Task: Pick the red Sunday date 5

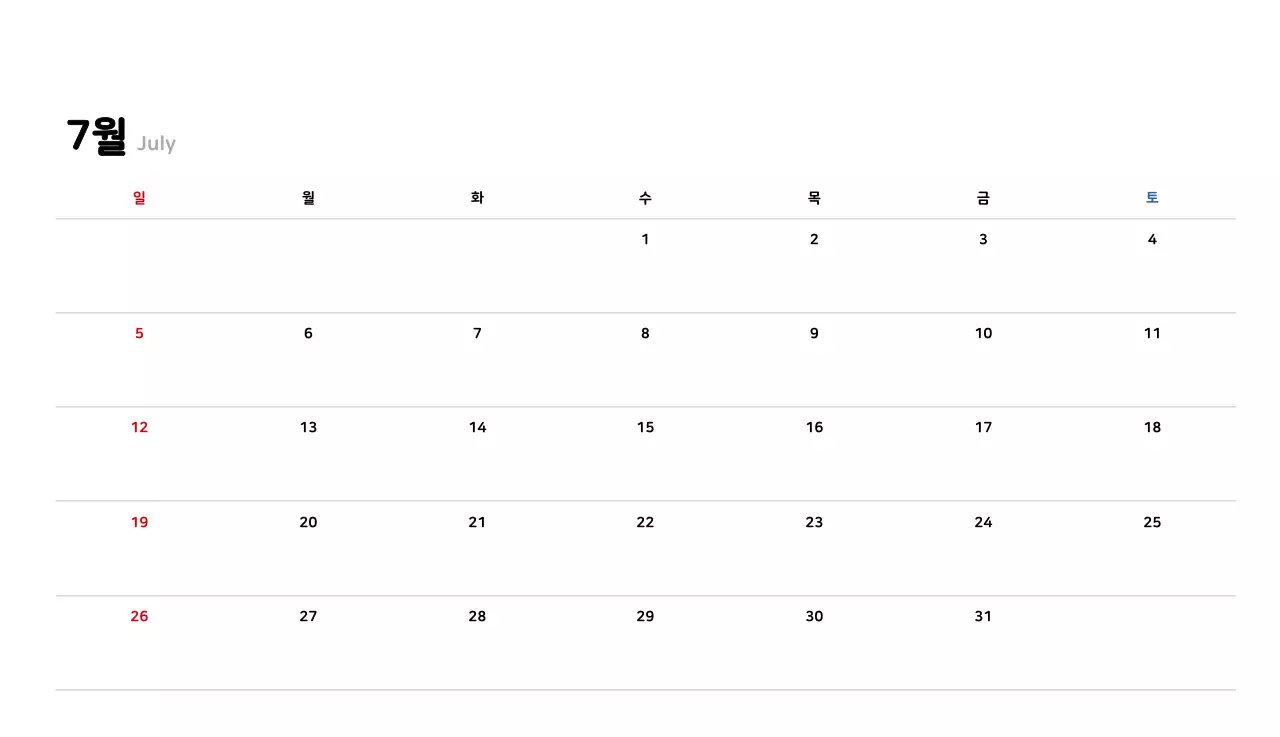Action: pos(139,333)
